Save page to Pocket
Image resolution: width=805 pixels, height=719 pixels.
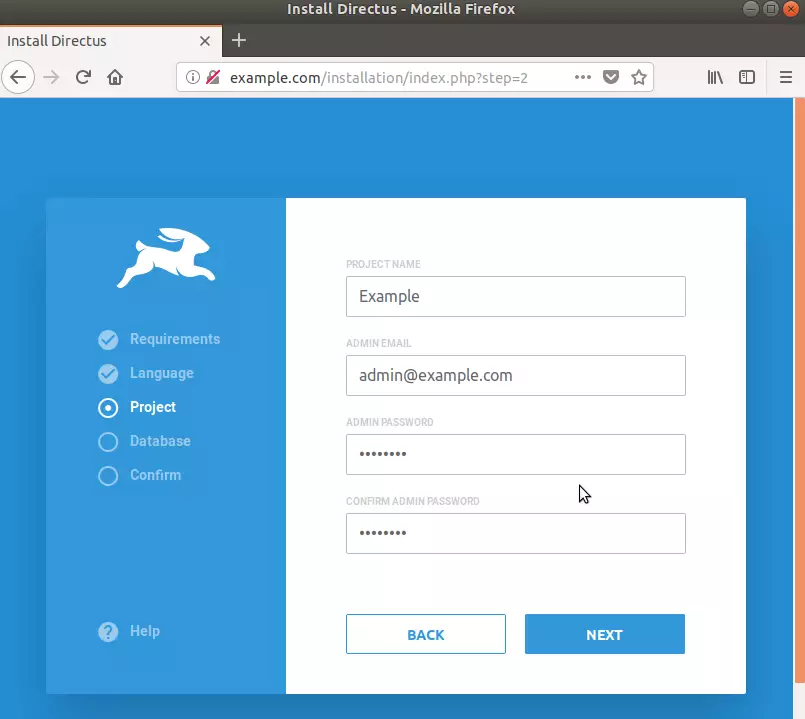point(611,78)
